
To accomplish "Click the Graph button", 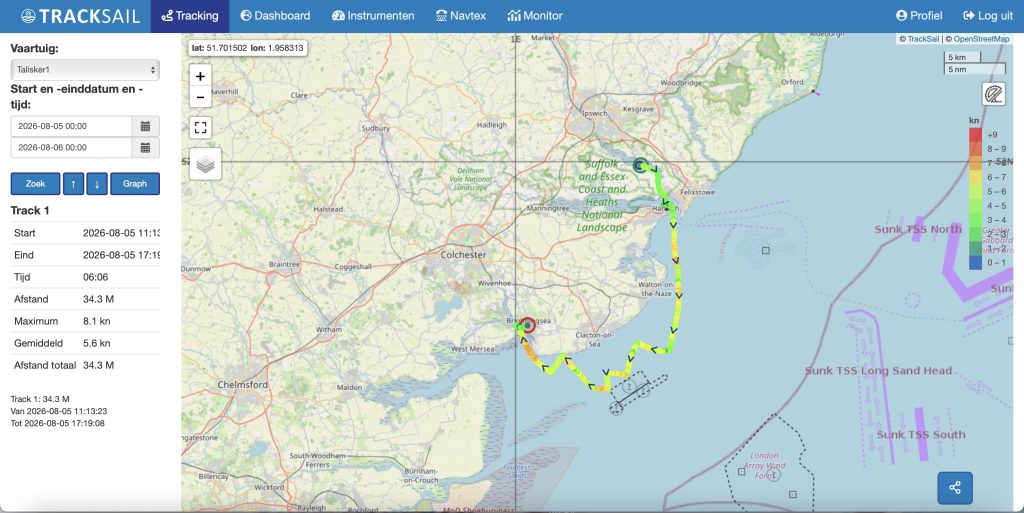I will click(135, 183).
